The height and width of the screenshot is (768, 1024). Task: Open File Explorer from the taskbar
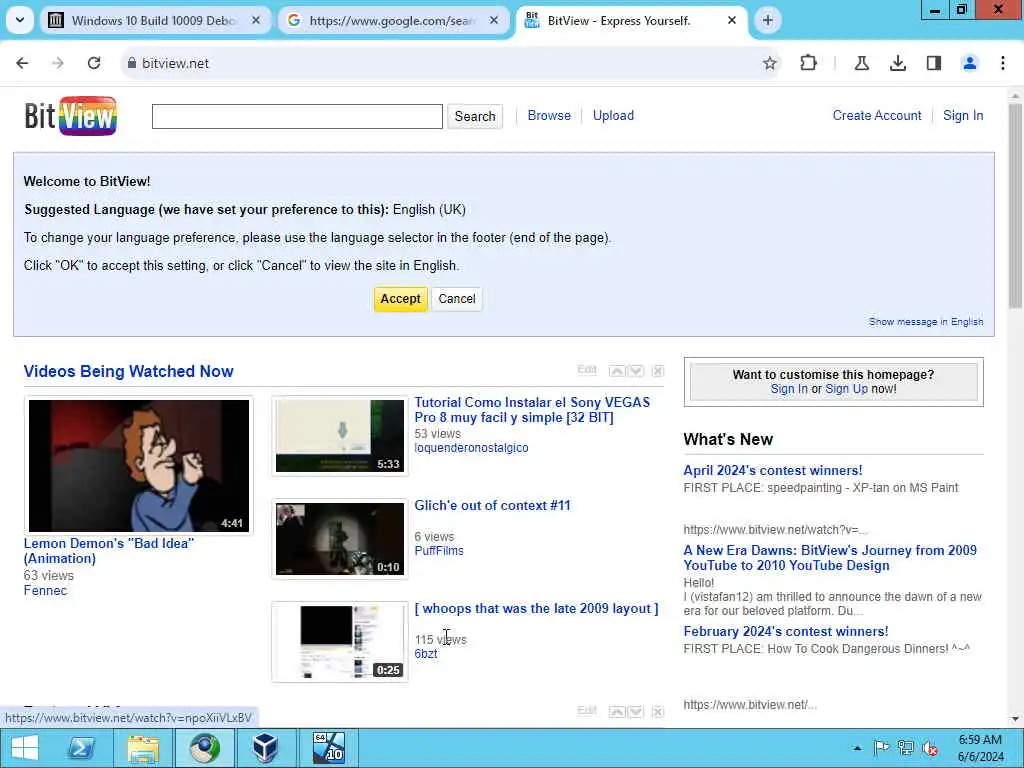[143, 748]
